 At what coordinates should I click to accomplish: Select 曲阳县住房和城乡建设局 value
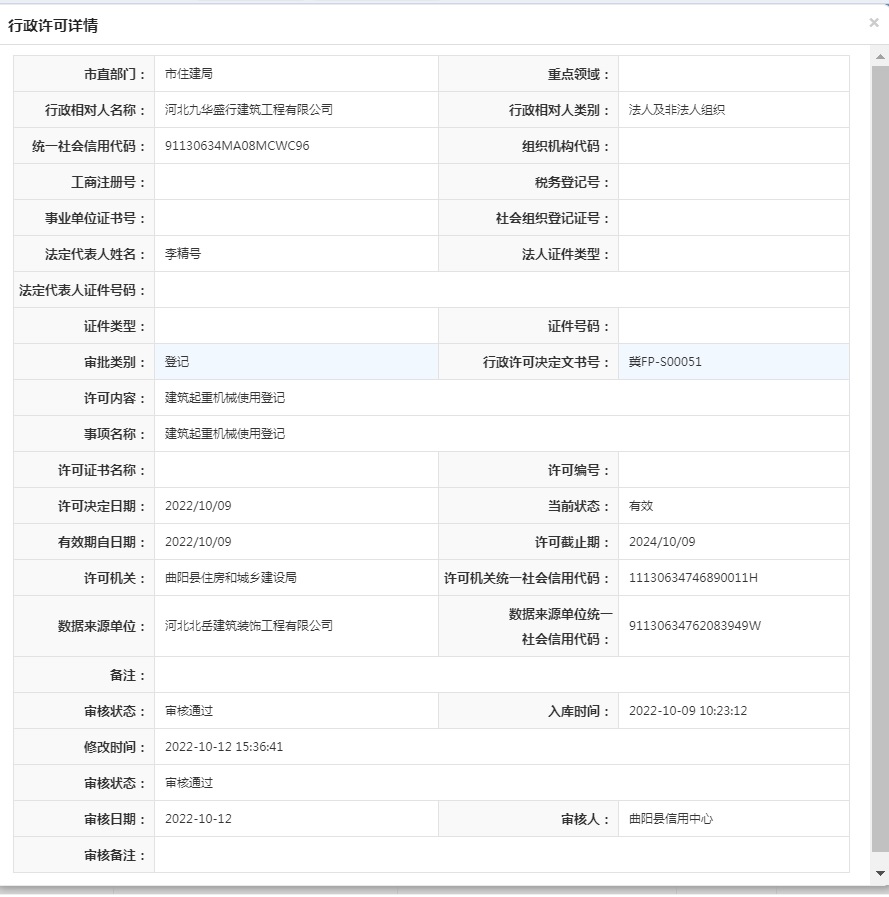[x=231, y=578]
